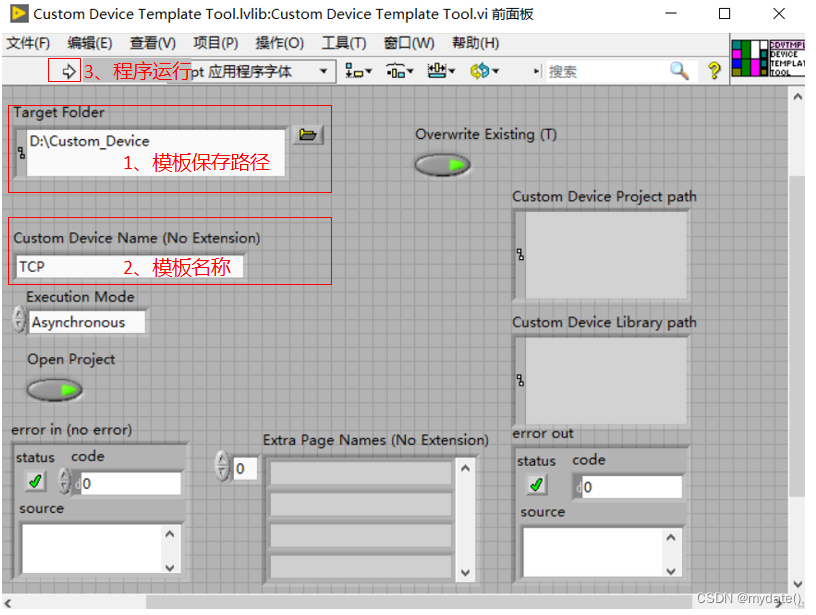Click the Custom Device Name text field
Viewport: 816px width, 615px height.
(130, 267)
